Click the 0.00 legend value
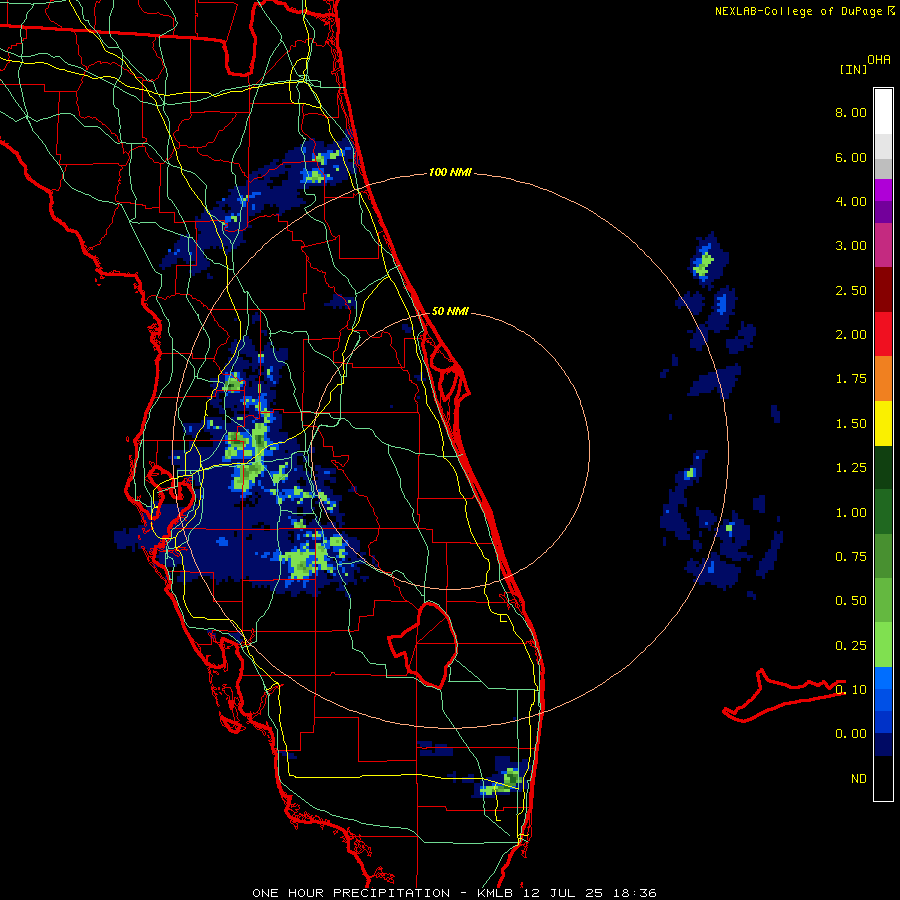This screenshot has width=900, height=900. coord(851,734)
